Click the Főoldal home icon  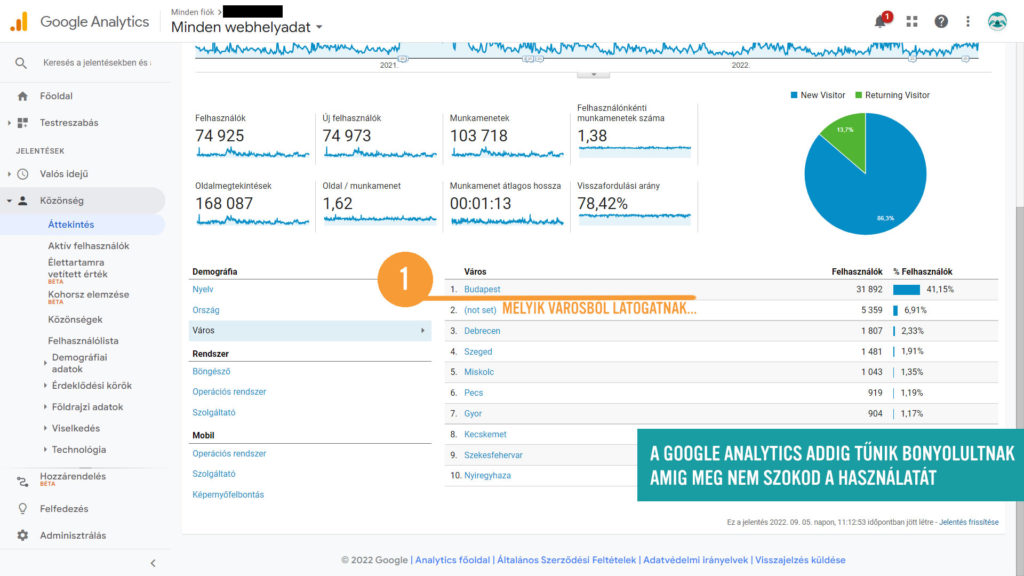pyautogui.click(x=22, y=96)
